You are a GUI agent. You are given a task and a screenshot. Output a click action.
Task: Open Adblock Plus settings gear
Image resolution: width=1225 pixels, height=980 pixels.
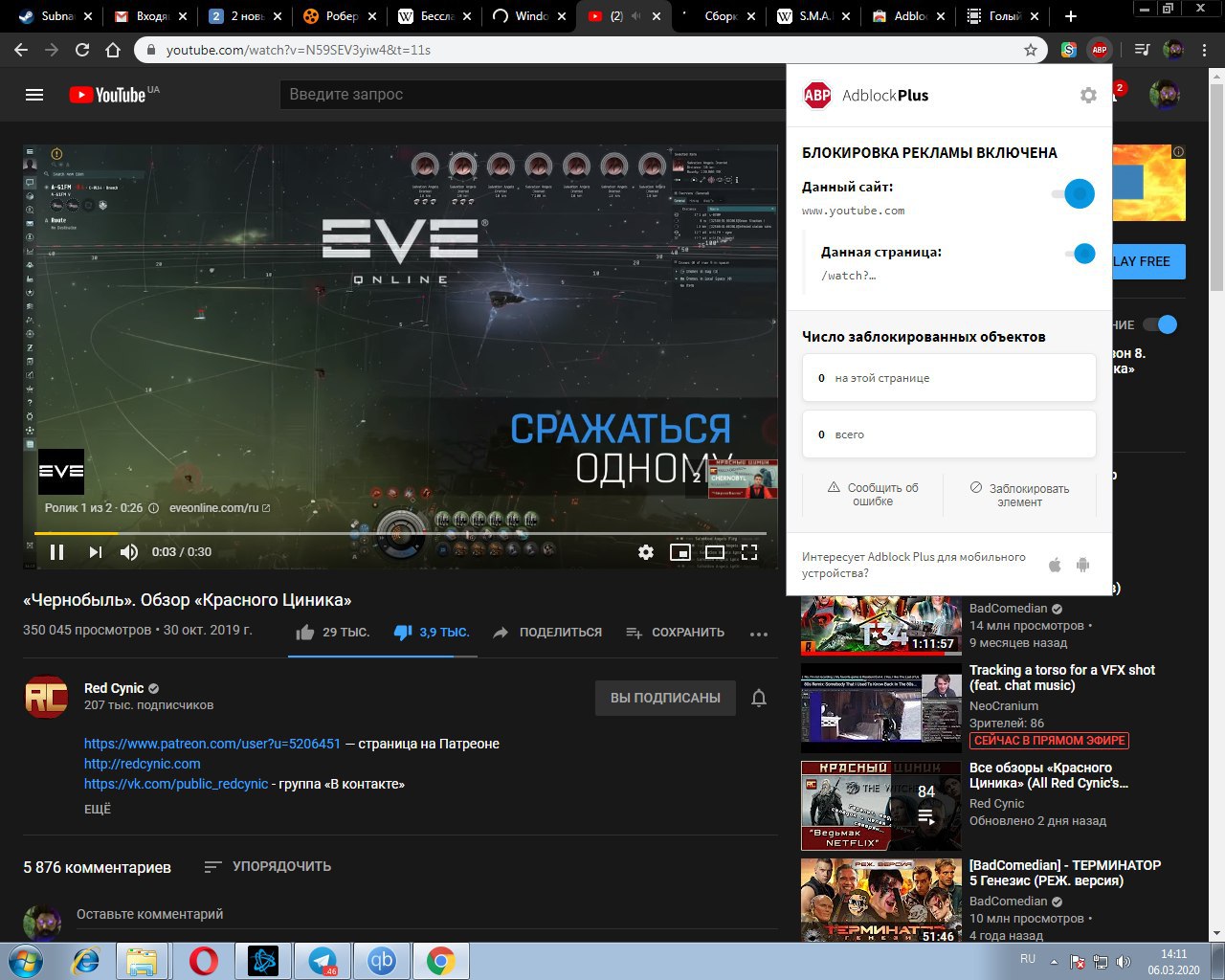point(1088,95)
